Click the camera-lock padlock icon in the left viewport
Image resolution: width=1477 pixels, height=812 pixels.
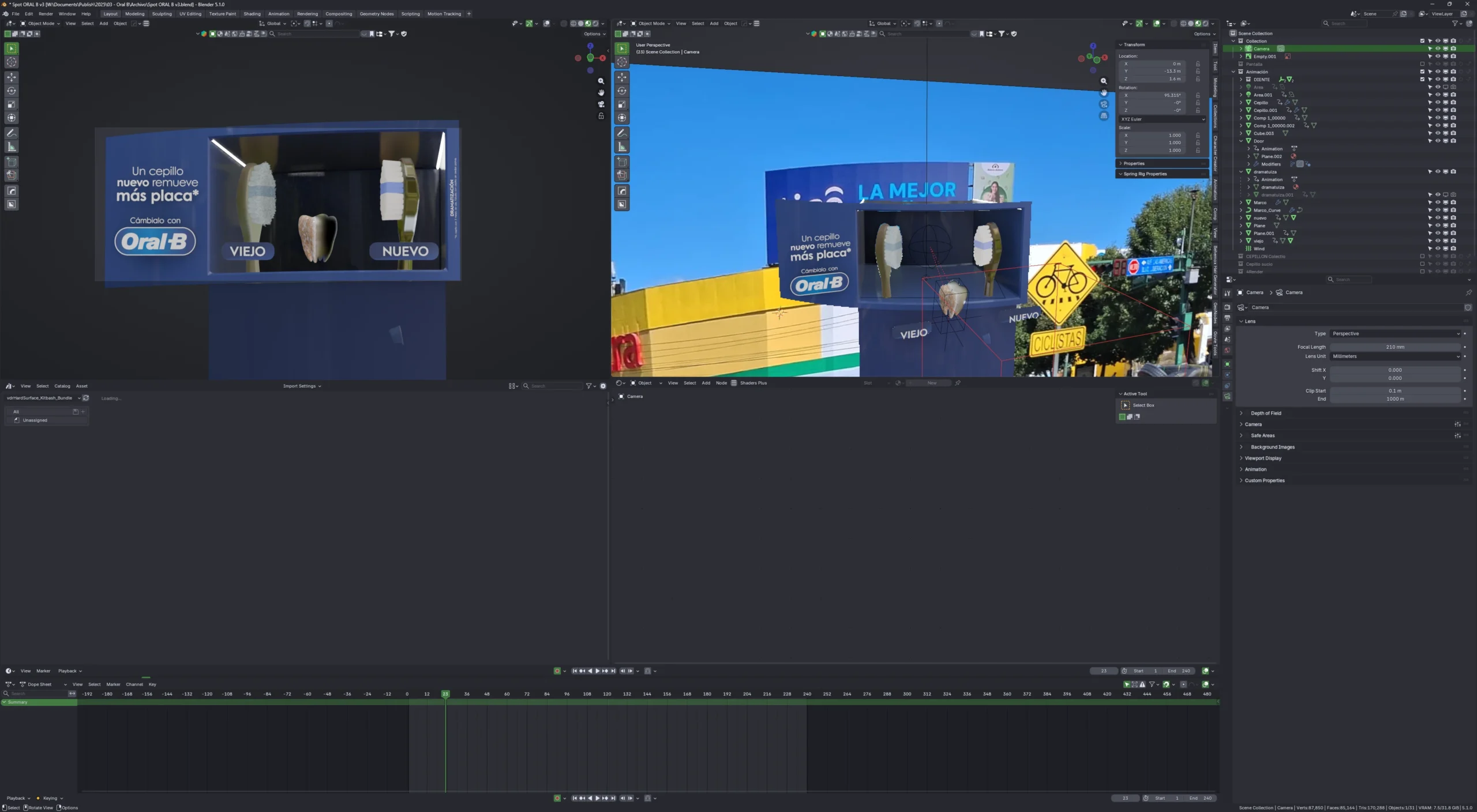[x=601, y=116]
